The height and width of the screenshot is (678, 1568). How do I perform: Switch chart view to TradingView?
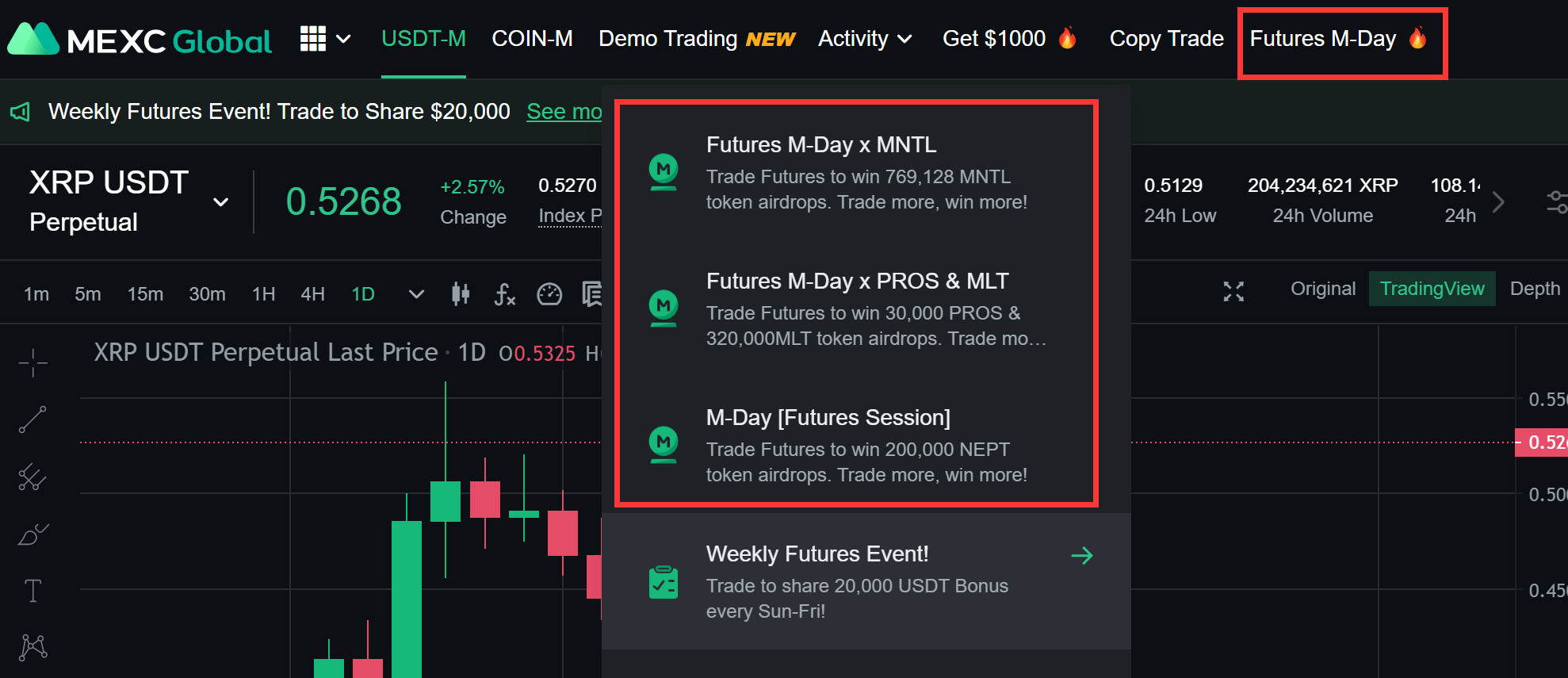(1432, 289)
